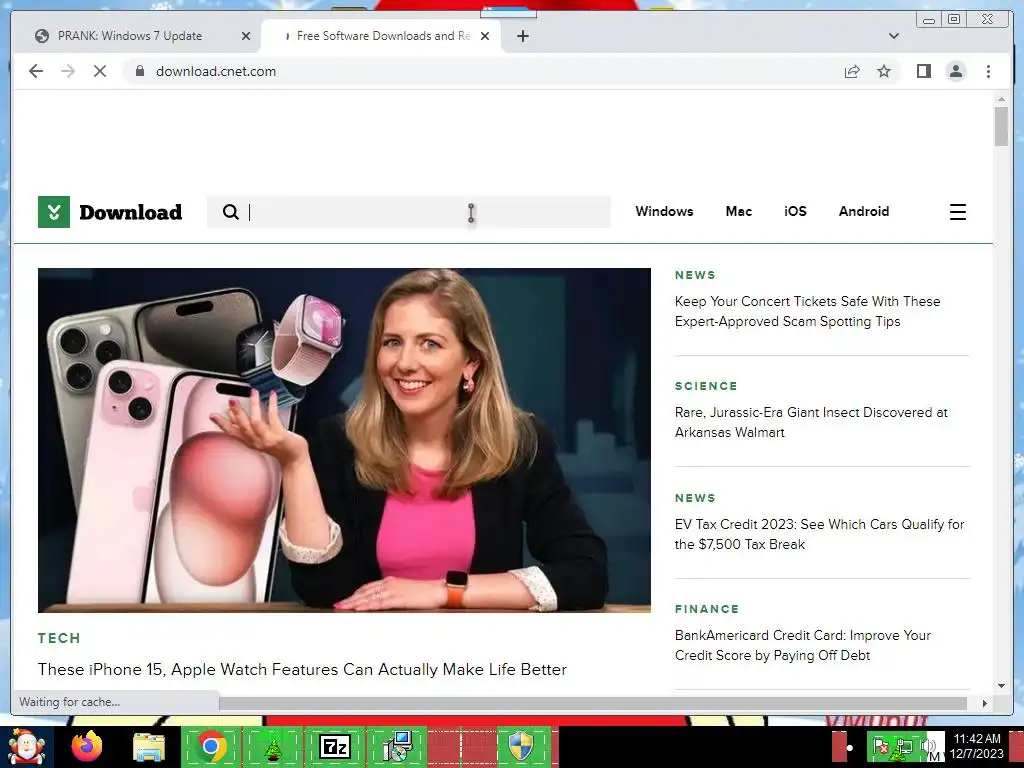1024x768 pixels.
Task: Open a new tab with plus button
Action: click(522, 36)
